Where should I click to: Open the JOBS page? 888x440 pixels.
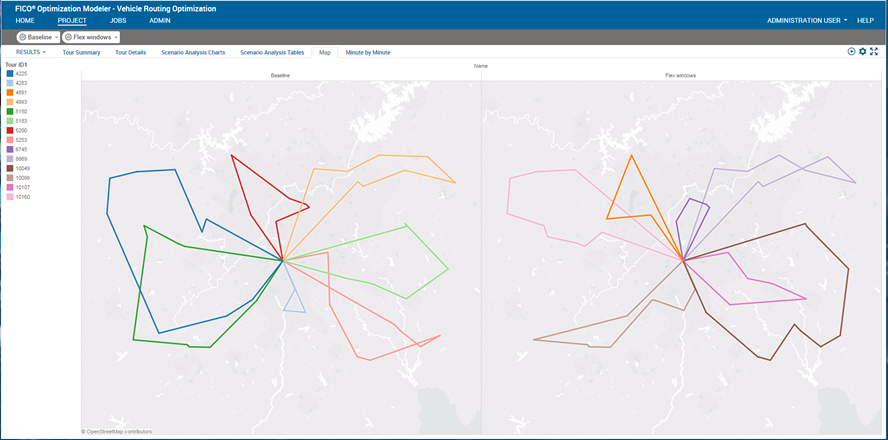(x=118, y=20)
